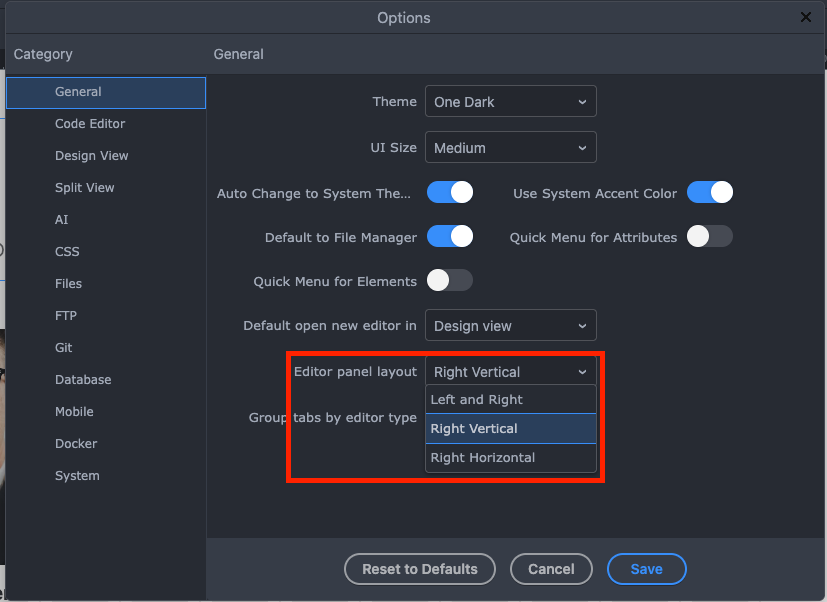Toggle Auto Change to System Theme
827x602 pixels.
pos(450,192)
